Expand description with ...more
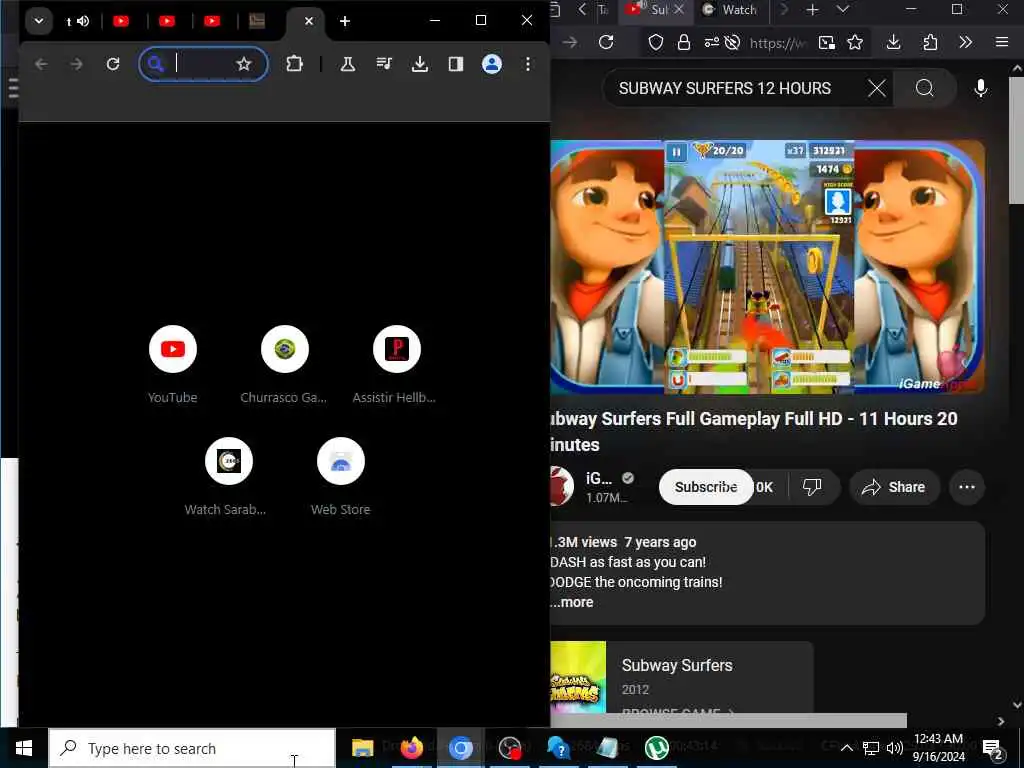 click(572, 602)
